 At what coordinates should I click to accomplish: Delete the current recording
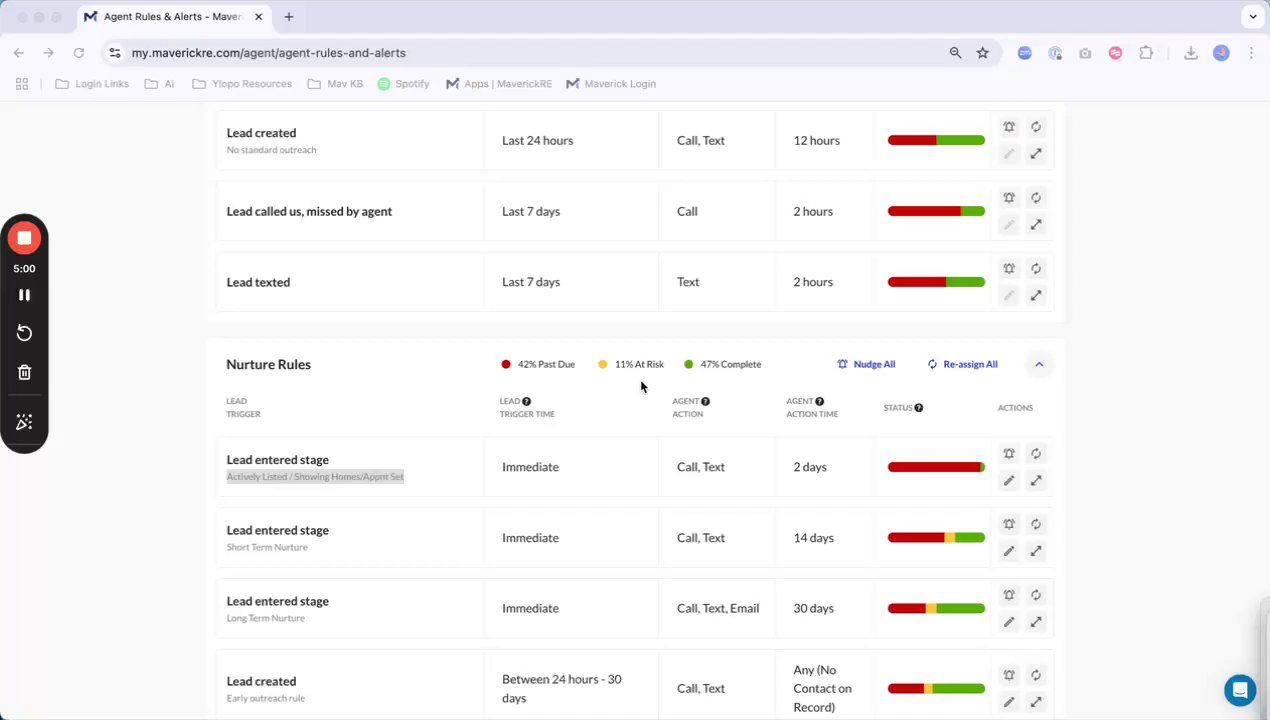point(24,372)
